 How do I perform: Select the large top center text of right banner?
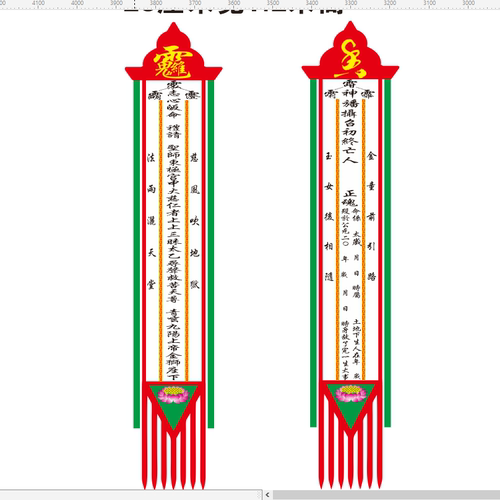pyautogui.click(x=350, y=121)
